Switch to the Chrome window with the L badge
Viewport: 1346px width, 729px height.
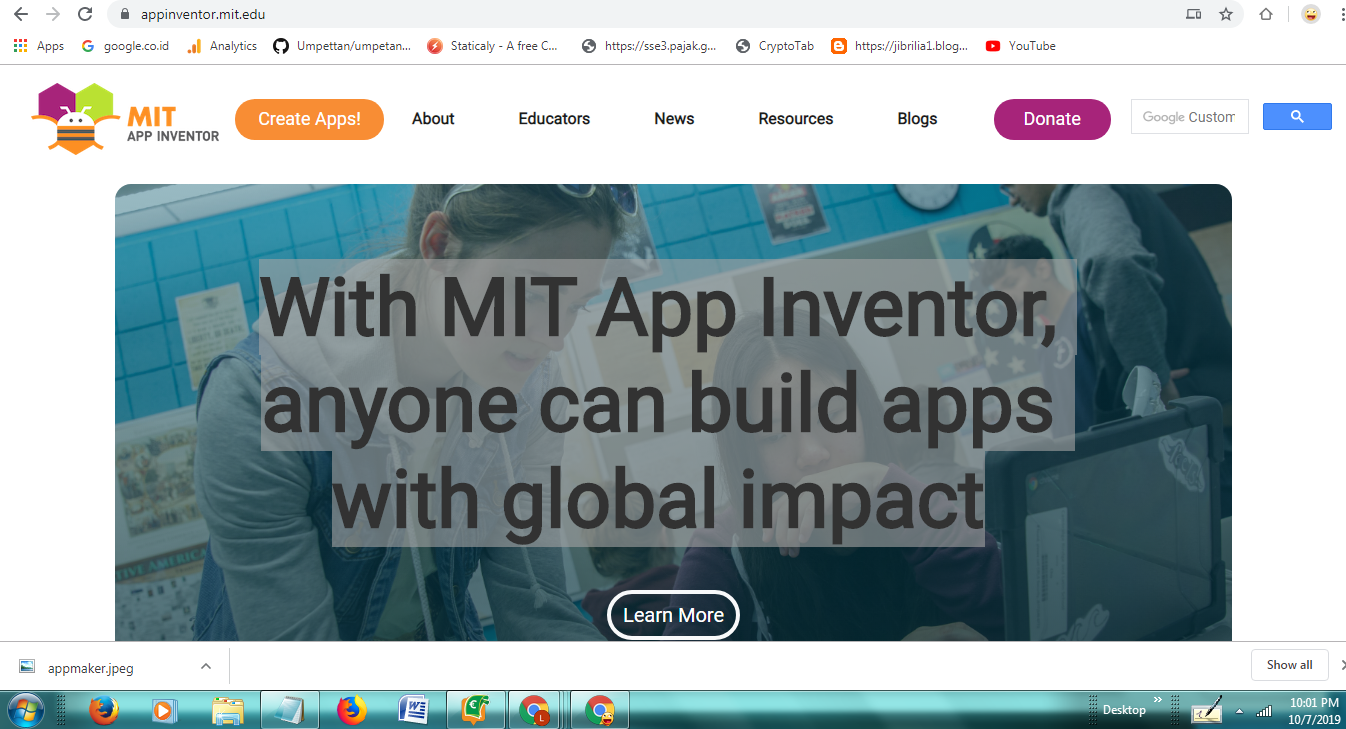535,710
